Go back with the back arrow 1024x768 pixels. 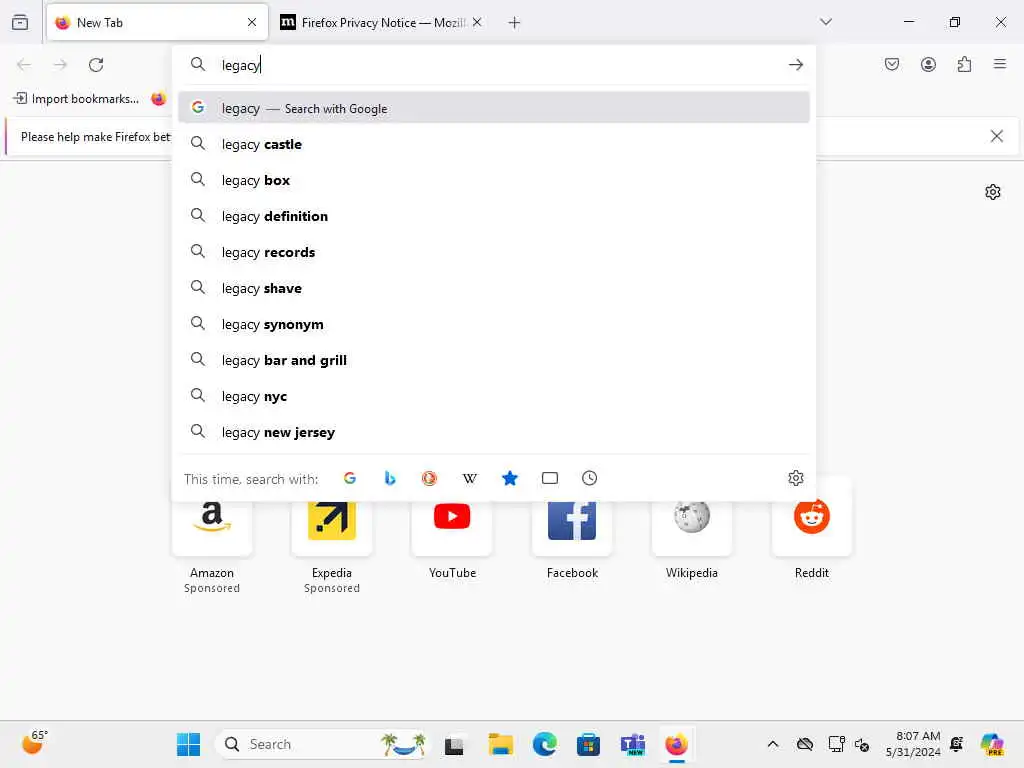click(x=24, y=65)
